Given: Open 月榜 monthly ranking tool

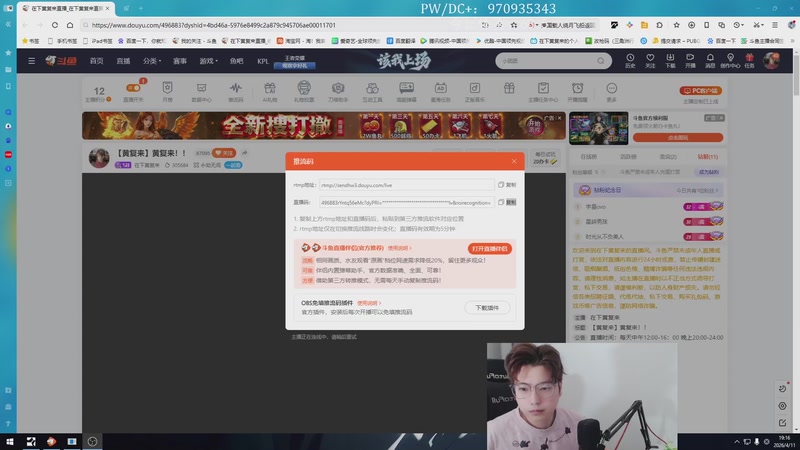Looking at the screenshot, I should point(167,92).
